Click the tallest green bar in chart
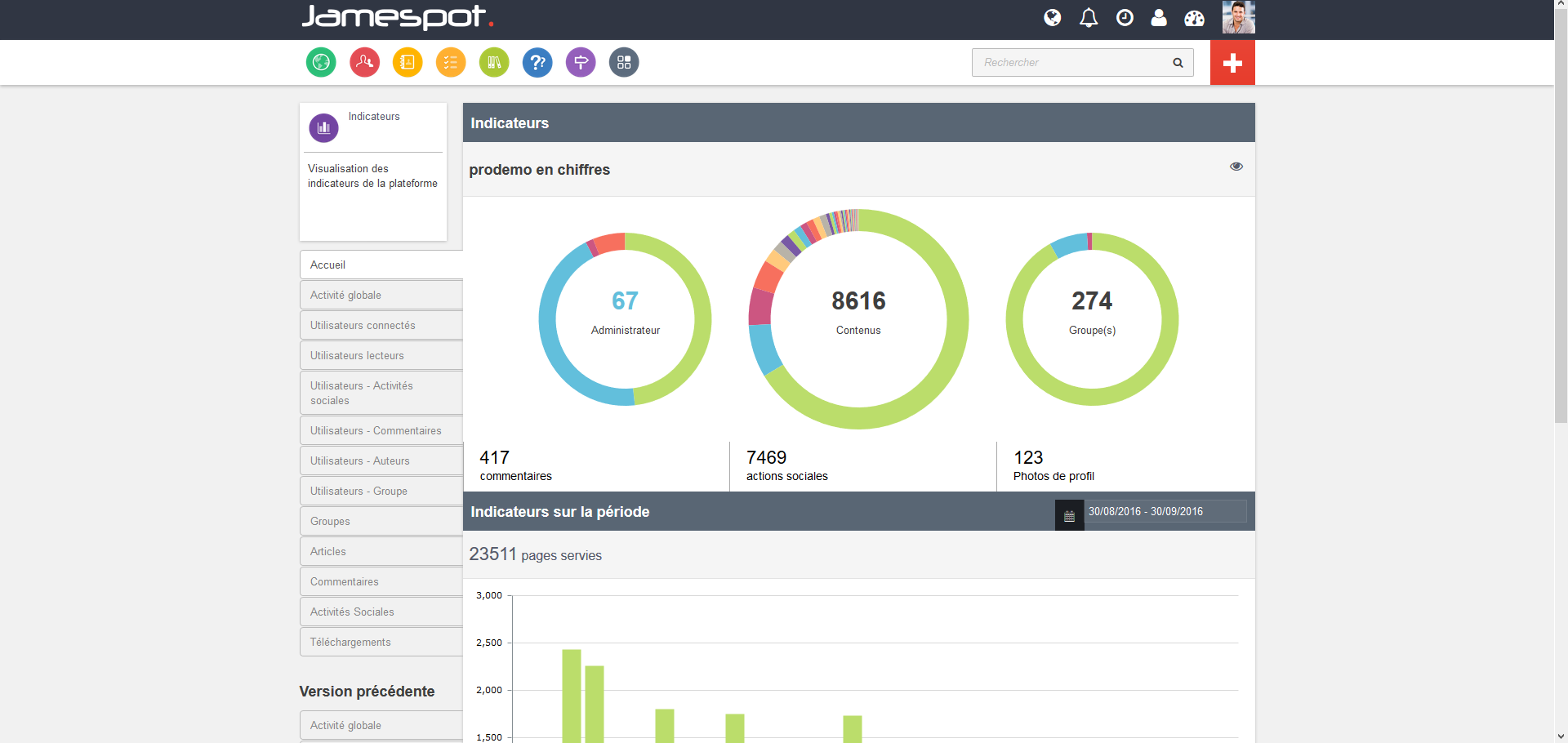Image resolution: width=1568 pixels, height=743 pixels. click(572, 696)
